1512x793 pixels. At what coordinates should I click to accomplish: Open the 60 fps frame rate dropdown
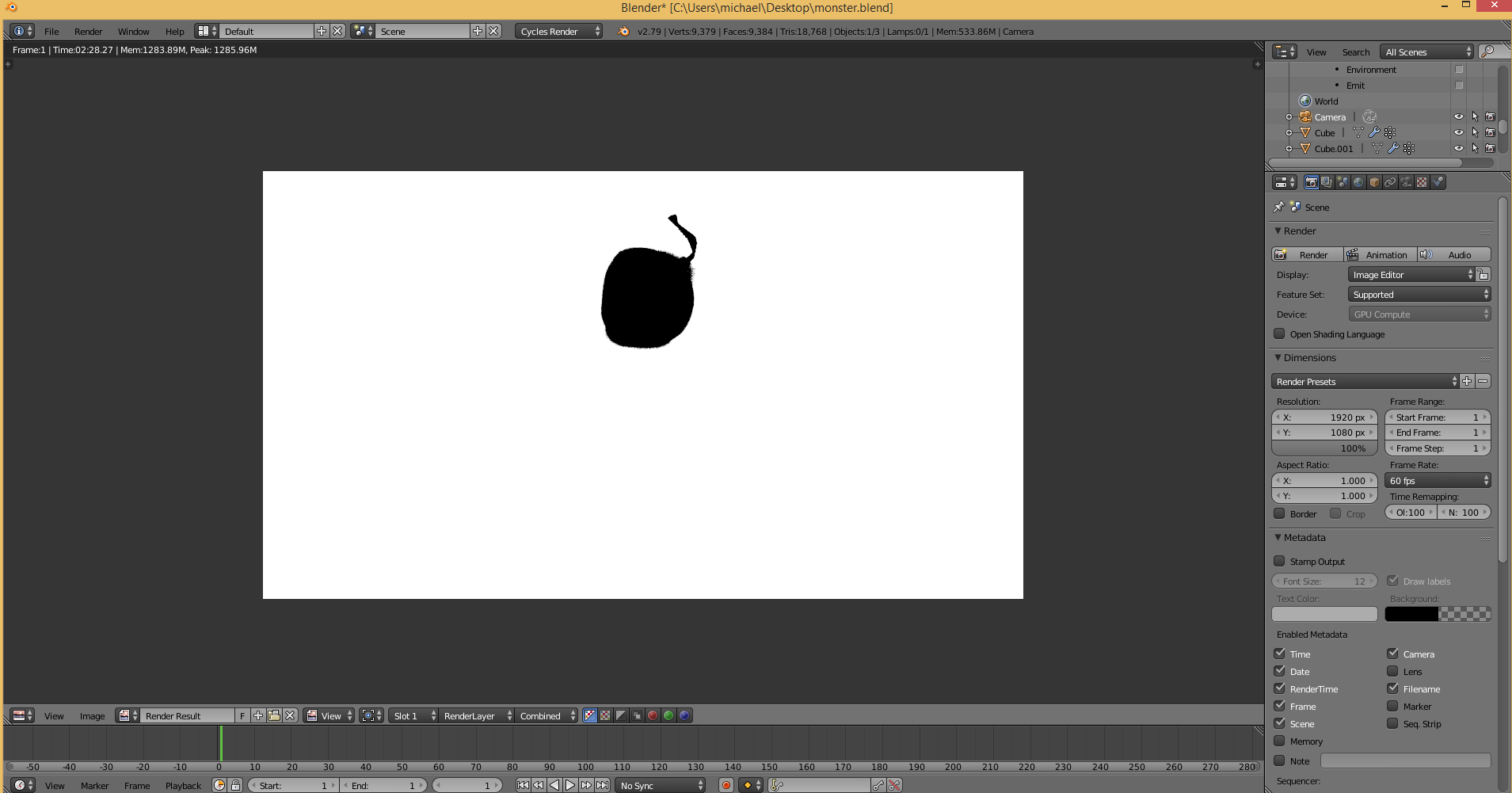click(x=1438, y=480)
